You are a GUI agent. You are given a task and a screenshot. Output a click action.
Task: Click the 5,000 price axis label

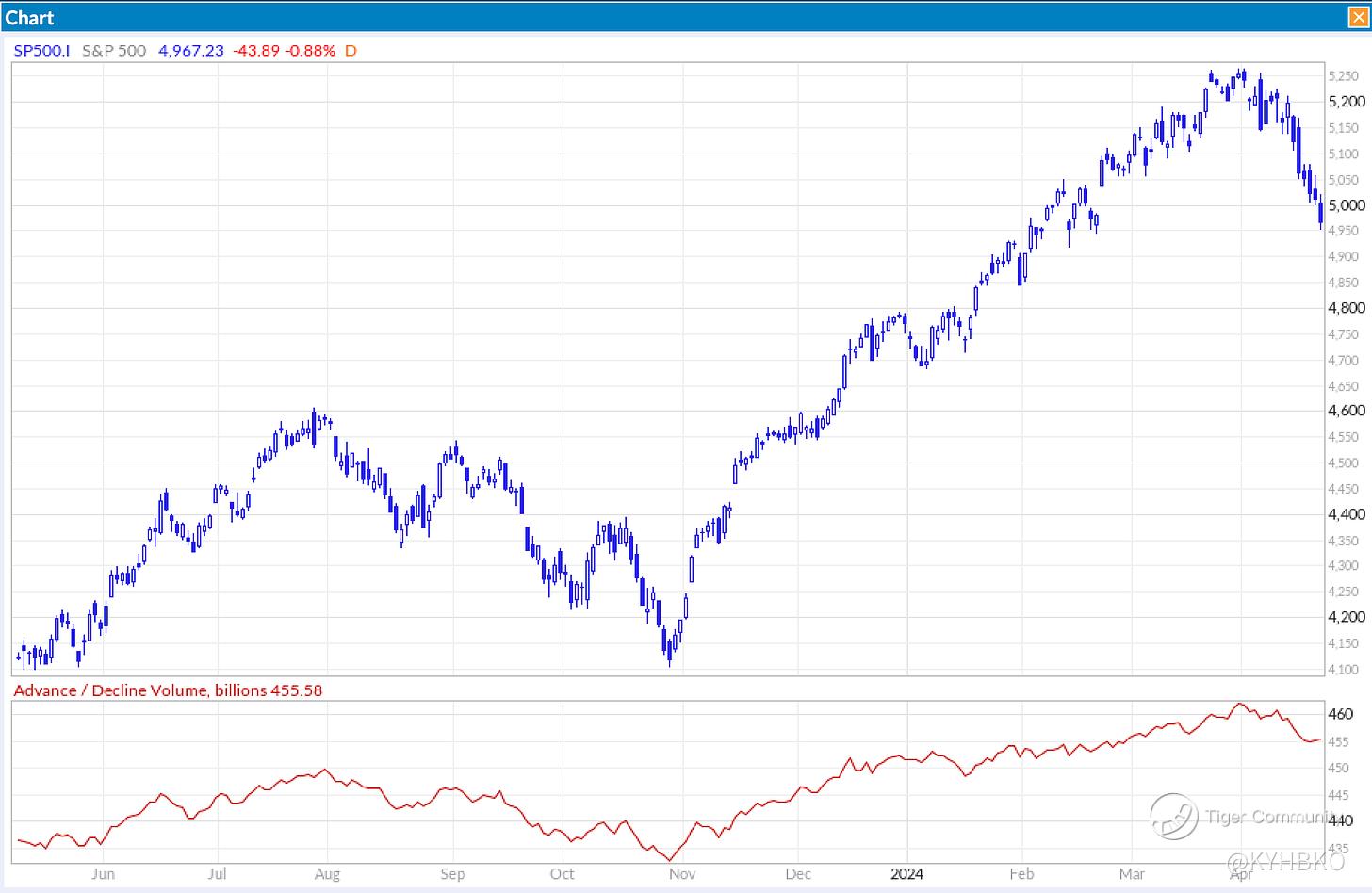[1347, 205]
